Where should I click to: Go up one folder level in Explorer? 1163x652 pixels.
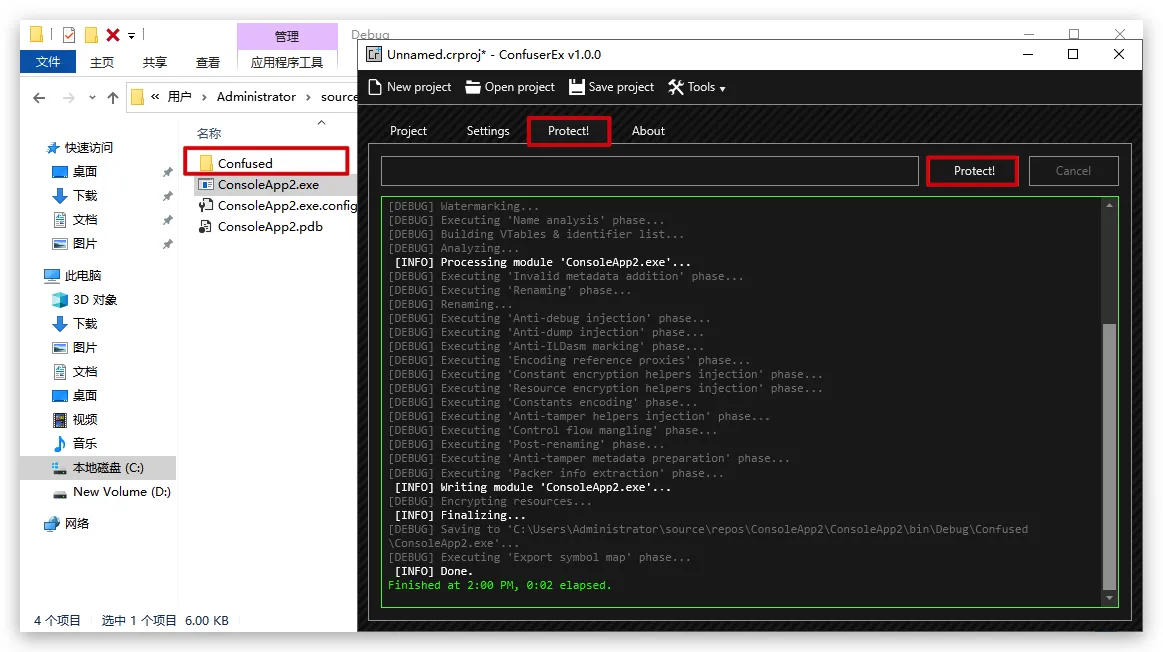[112, 98]
